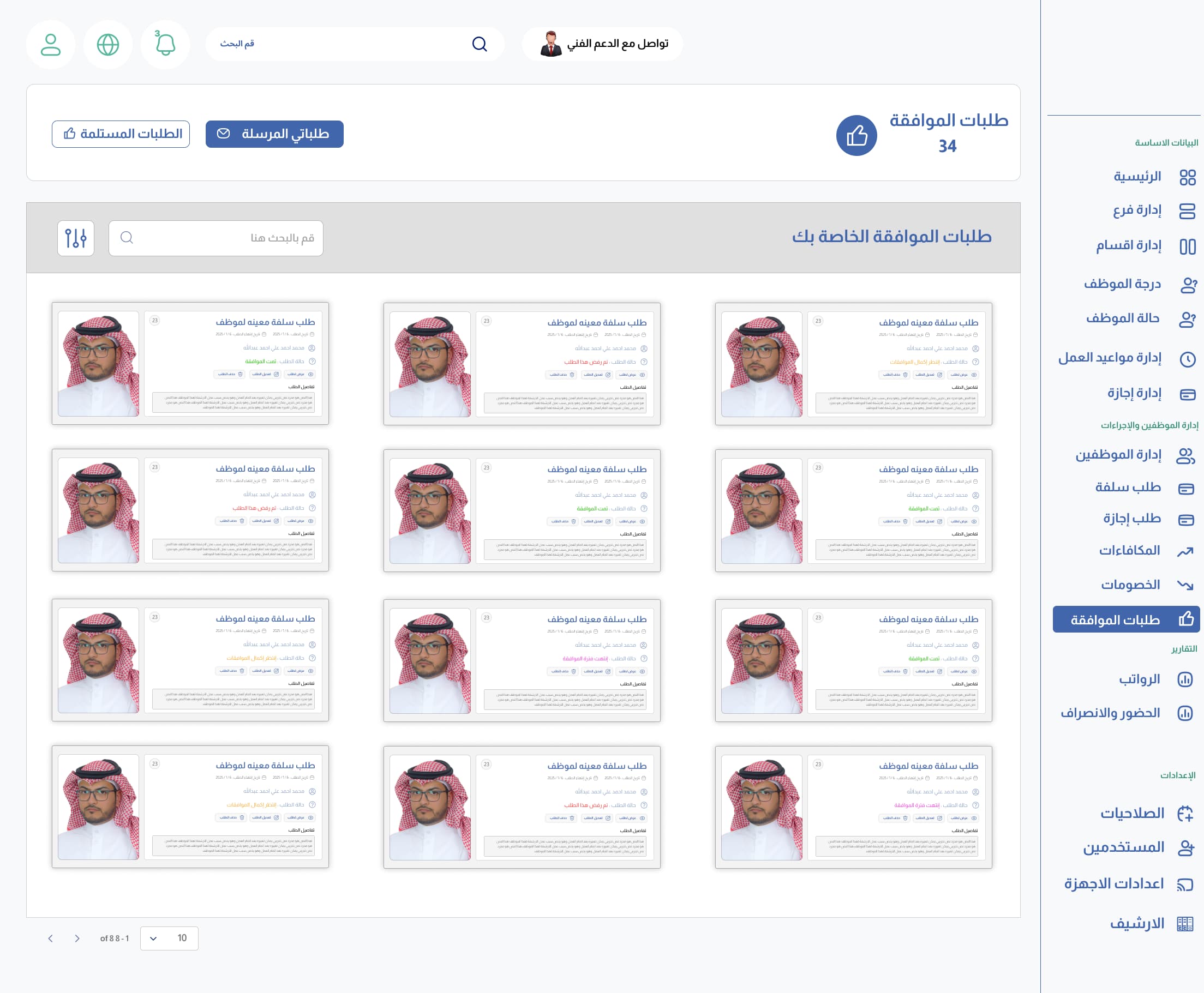Screen dimensions: 1204x993
Task: Open the filter options icon beside search
Action: [76, 238]
